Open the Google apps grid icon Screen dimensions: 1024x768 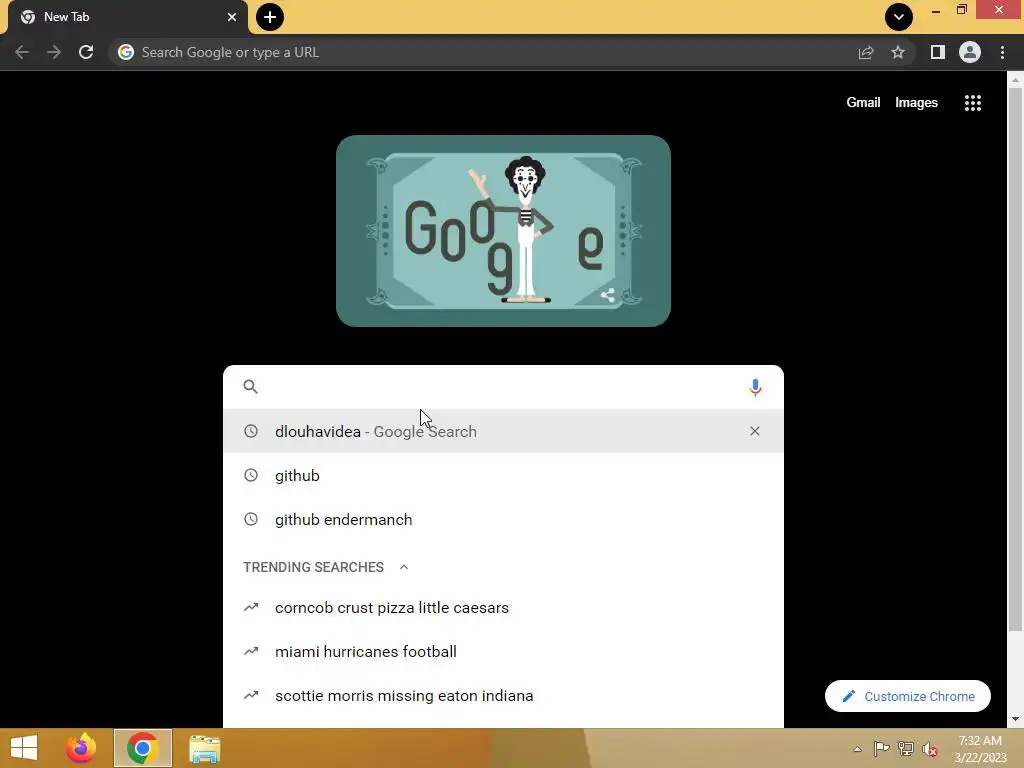pos(973,103)
